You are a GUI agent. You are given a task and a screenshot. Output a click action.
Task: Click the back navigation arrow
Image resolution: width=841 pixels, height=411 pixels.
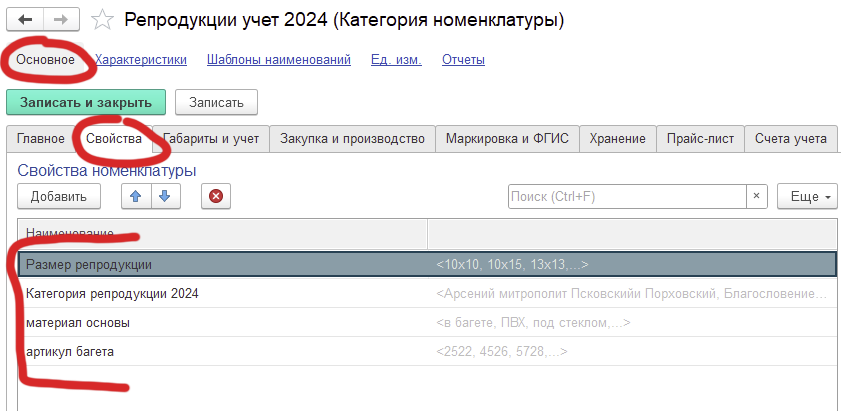24,20
